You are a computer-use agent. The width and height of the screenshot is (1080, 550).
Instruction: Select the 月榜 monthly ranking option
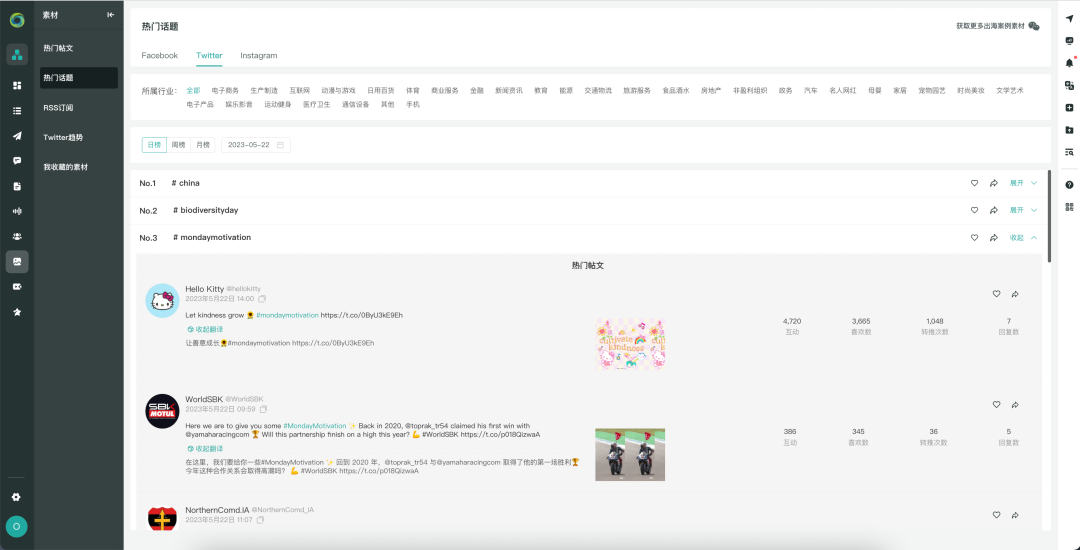pos(202,145)
